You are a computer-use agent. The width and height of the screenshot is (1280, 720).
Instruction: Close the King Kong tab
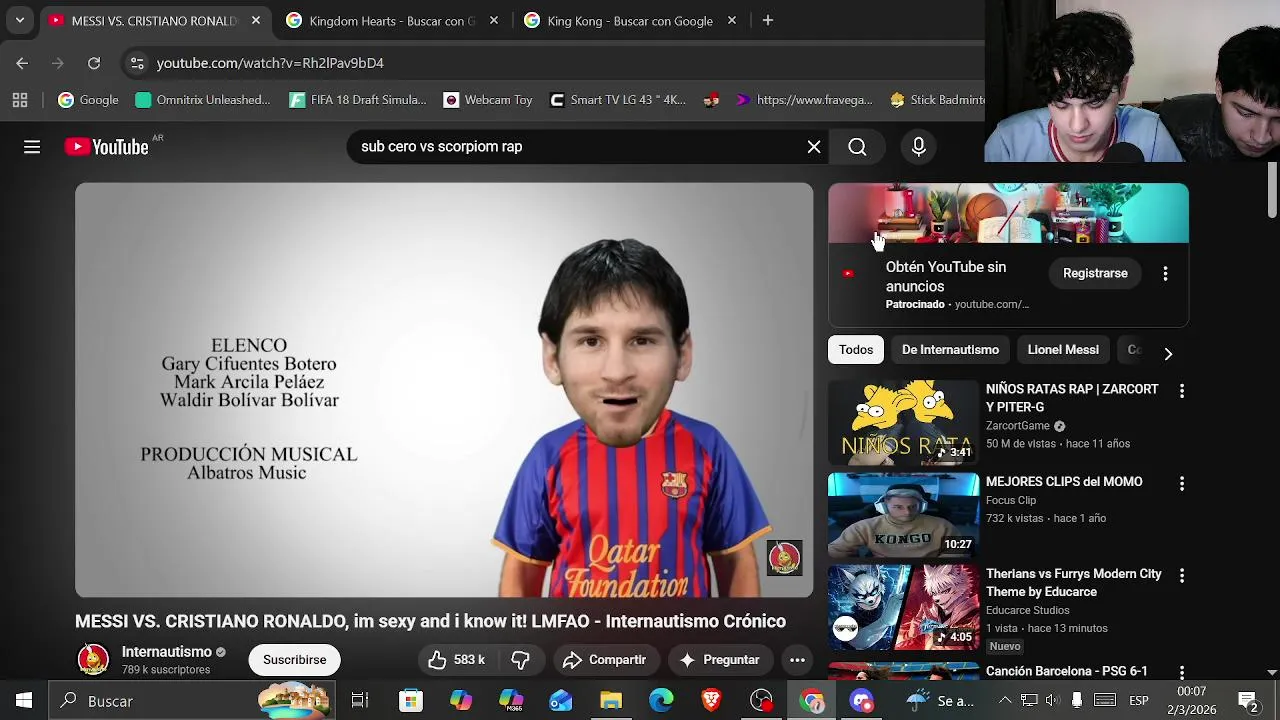[732, 20]
